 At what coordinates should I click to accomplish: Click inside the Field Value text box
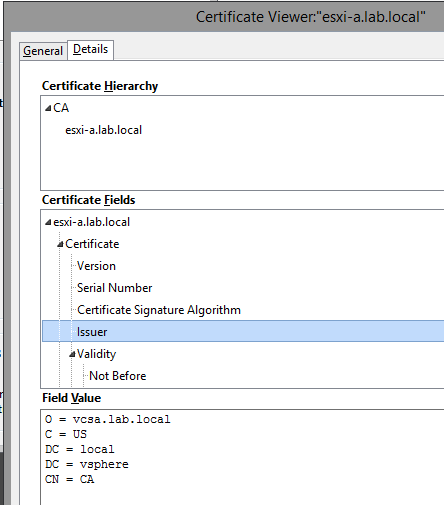(x=242, y=457)
